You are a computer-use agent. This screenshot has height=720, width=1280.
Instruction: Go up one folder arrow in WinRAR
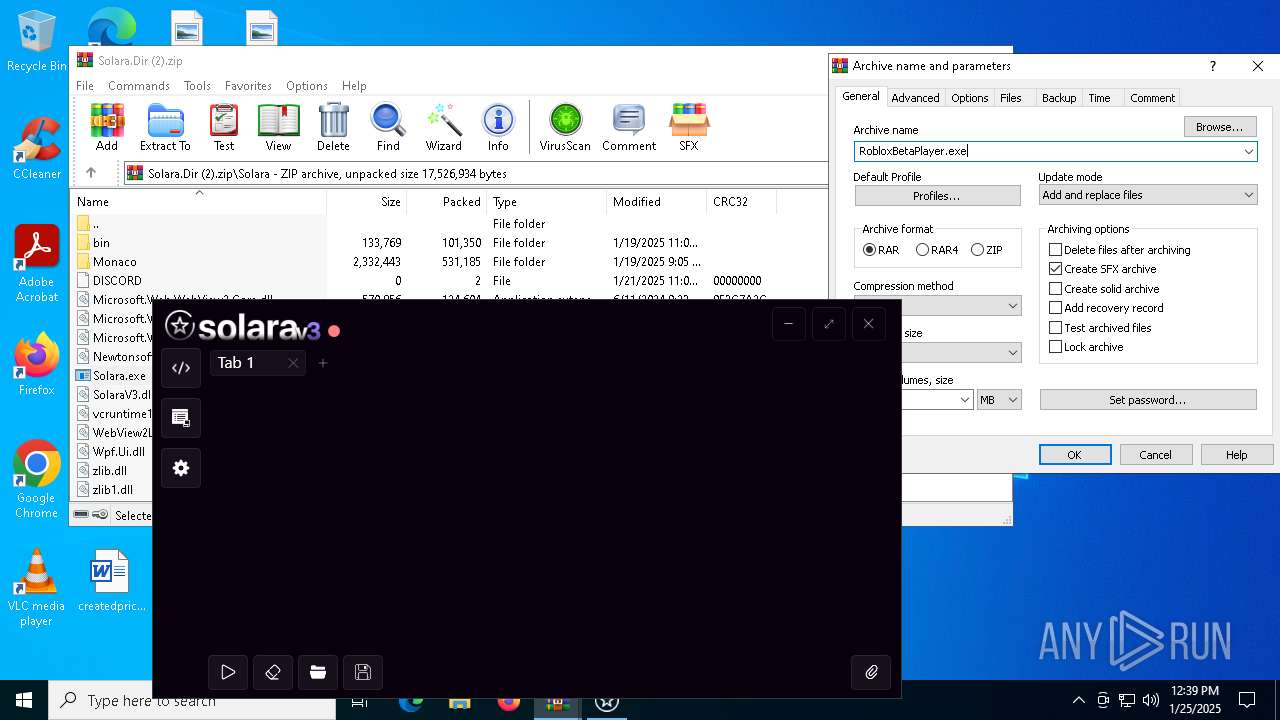tap(90, 173)
